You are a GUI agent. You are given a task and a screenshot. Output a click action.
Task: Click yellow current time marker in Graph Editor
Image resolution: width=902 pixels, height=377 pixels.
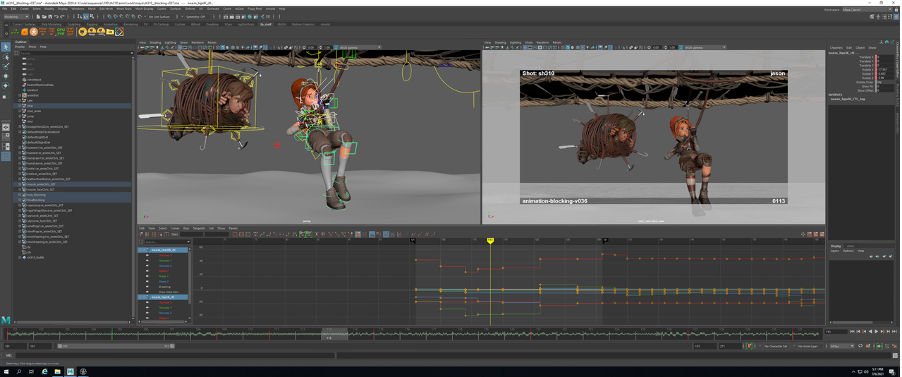(490, 241)
